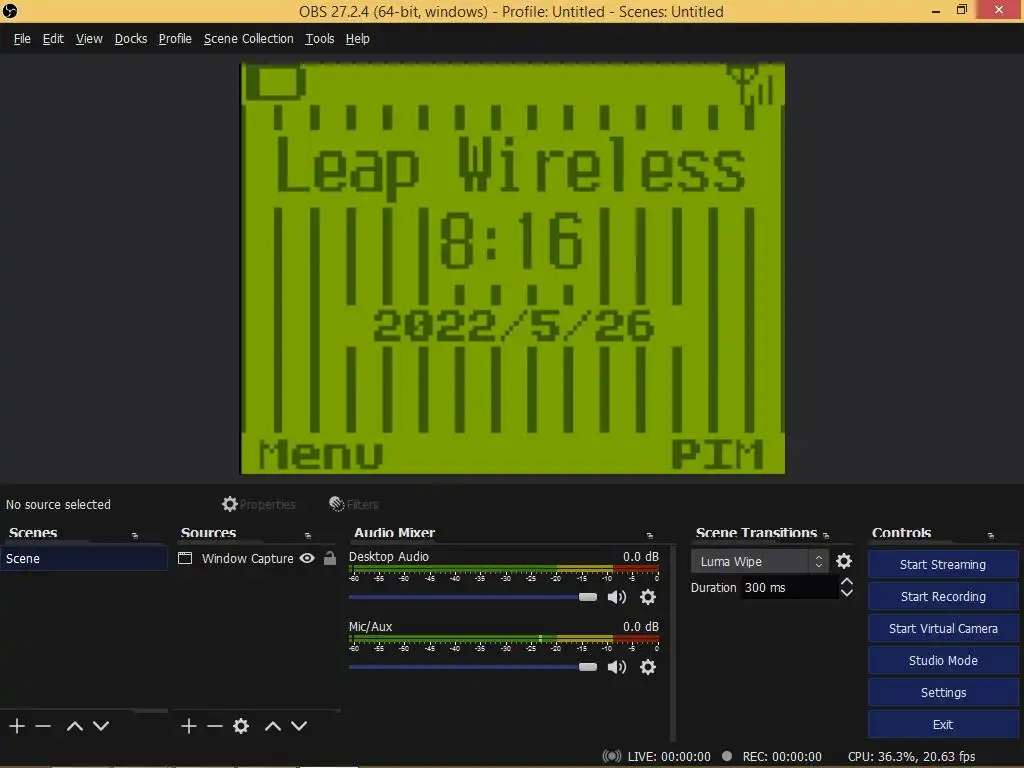The width and height of the screenshot is (1024, 768).
Task: Click the preview canvas showing Leap Wireless
Action: click(513, 268)
